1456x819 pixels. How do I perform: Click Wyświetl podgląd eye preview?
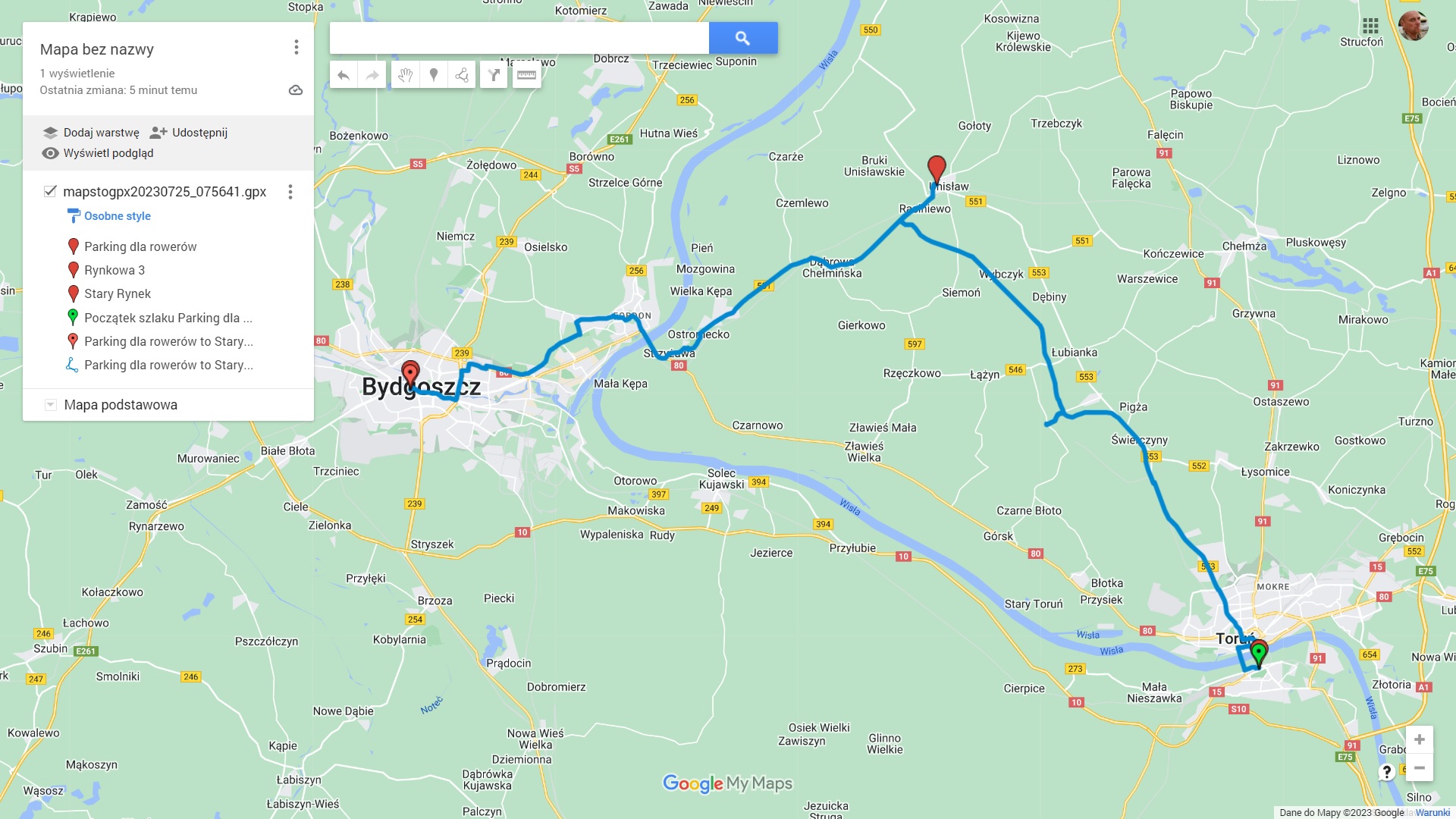point(98,153)
